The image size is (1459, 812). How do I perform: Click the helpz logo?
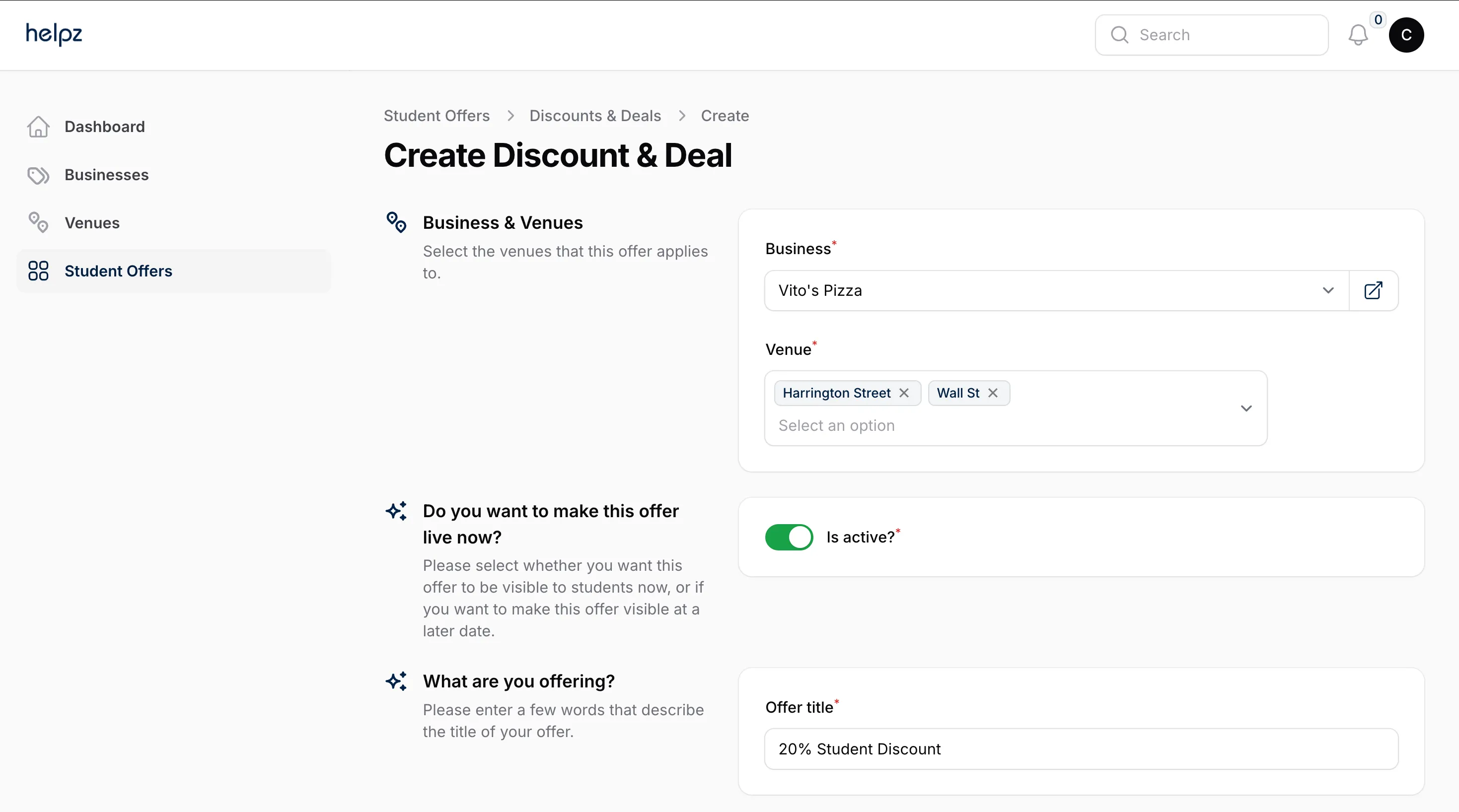click(x=54, y=34)
